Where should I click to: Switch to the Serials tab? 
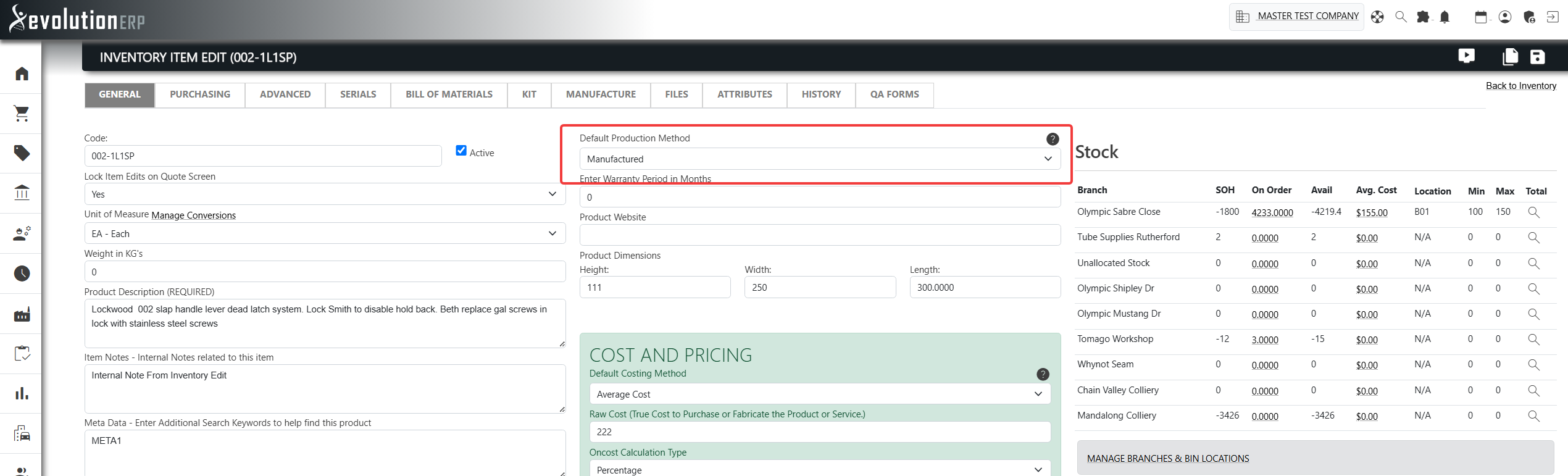(x=358, y=94)
